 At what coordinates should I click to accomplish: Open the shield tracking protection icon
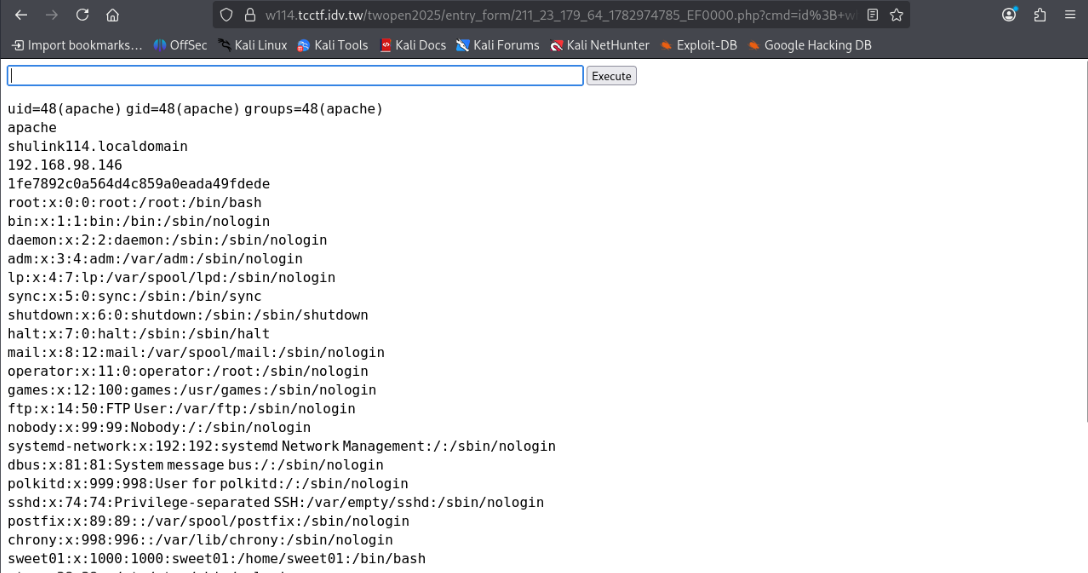click(226, 15)
